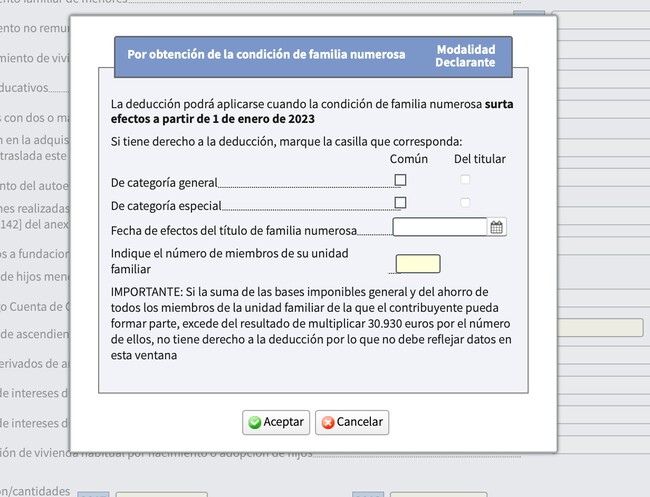Click the 'surta efectos a partir de 1 de enero de 2023' bold text
The image size is (650, 497).
coord(312,112)
